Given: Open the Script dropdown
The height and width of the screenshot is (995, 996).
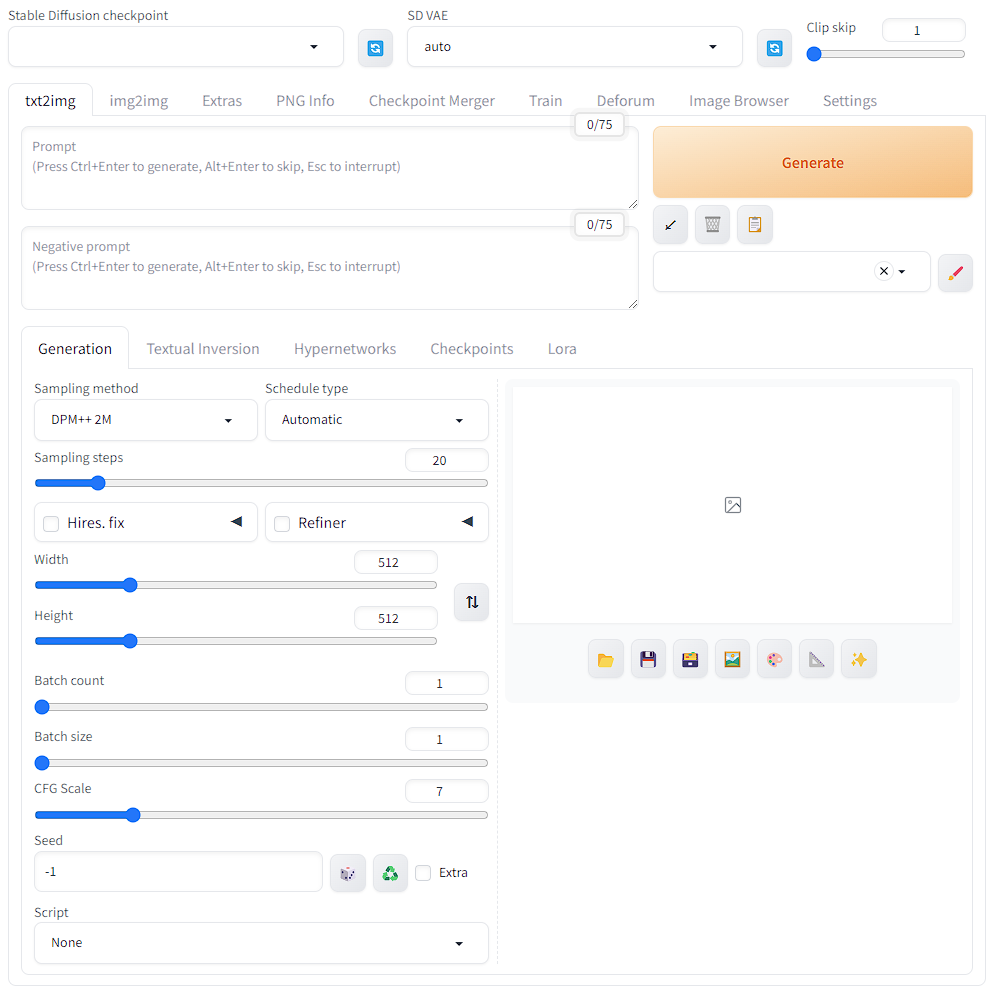Looking at the screenshot, I should tap(261, 943).
